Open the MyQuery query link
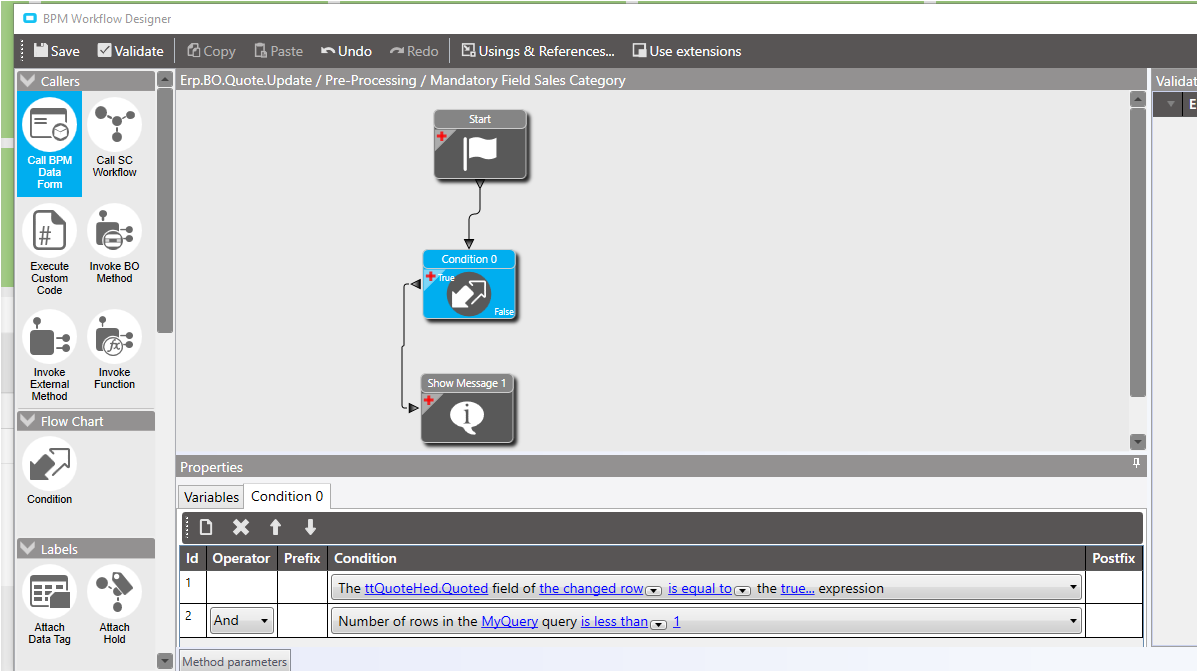The image size is (1198, 672). click(x=510, y=620)
